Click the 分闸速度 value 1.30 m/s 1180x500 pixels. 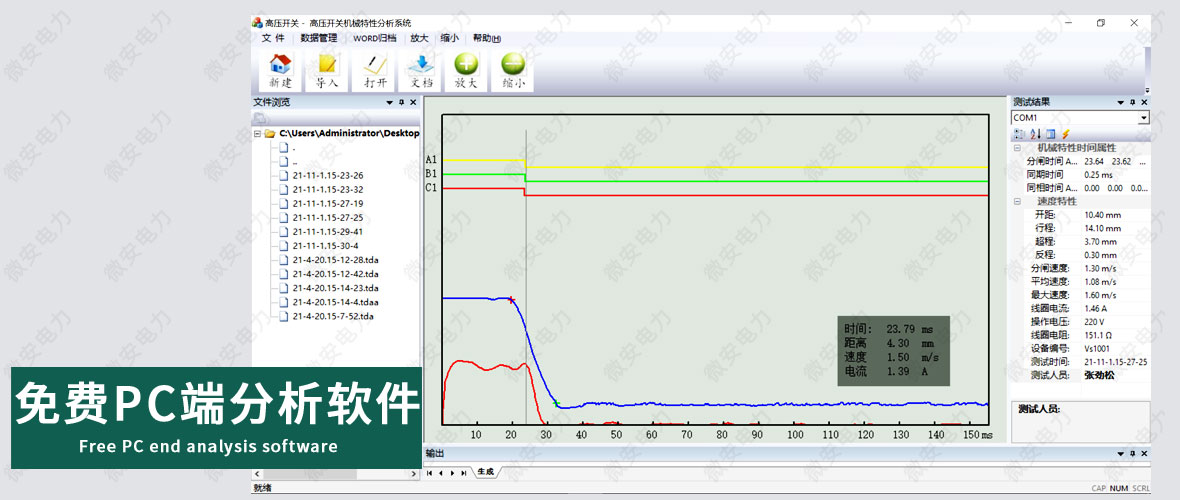1099,268
